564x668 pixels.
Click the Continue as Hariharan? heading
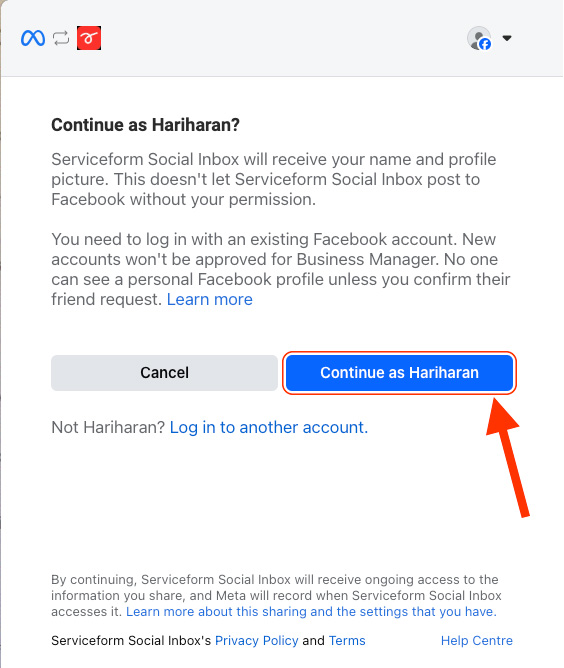click(x=145, y=125)
